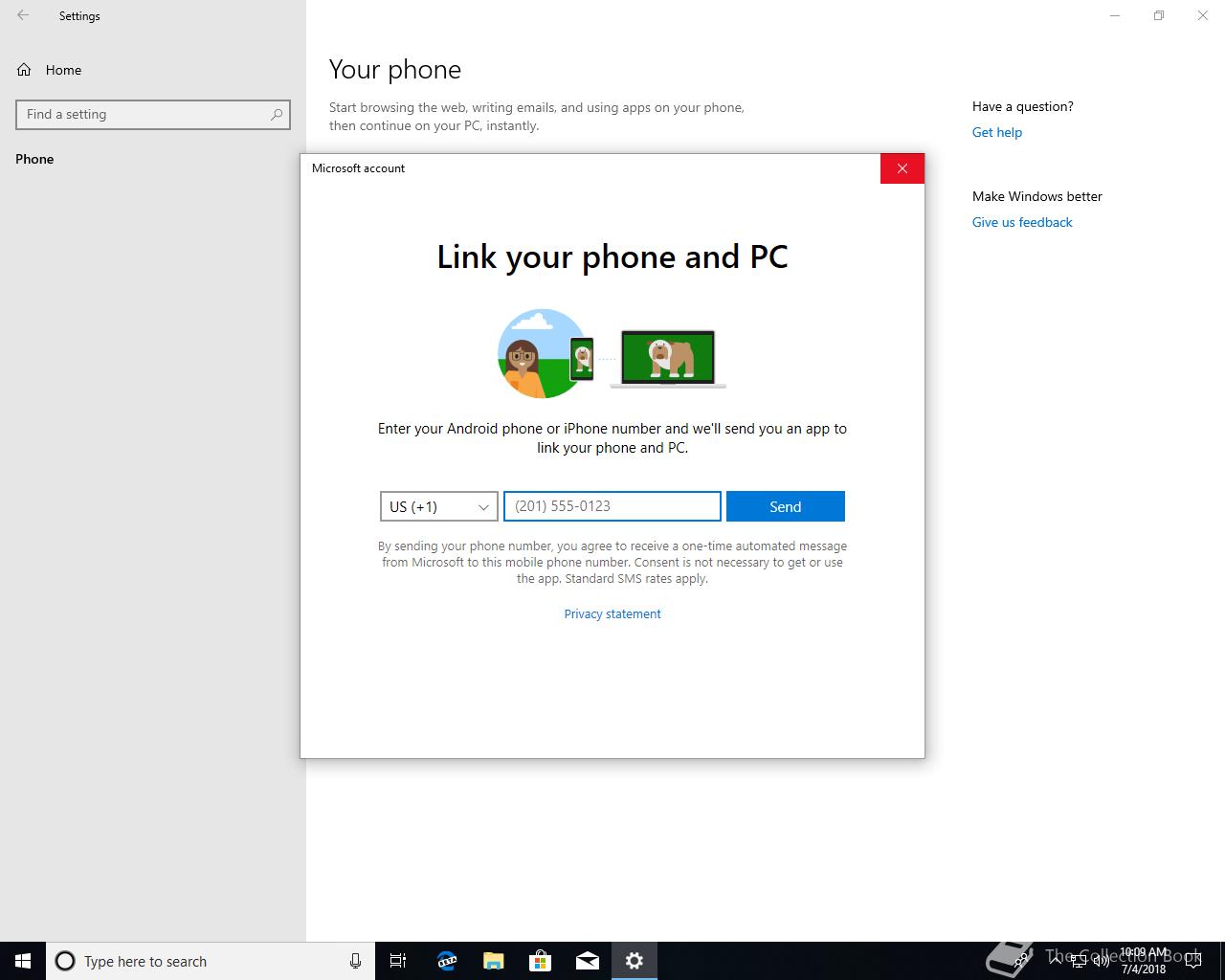Screen dimensions: 1225x980
Task: Click the Settings back arrow
Action: pos(23,15)
